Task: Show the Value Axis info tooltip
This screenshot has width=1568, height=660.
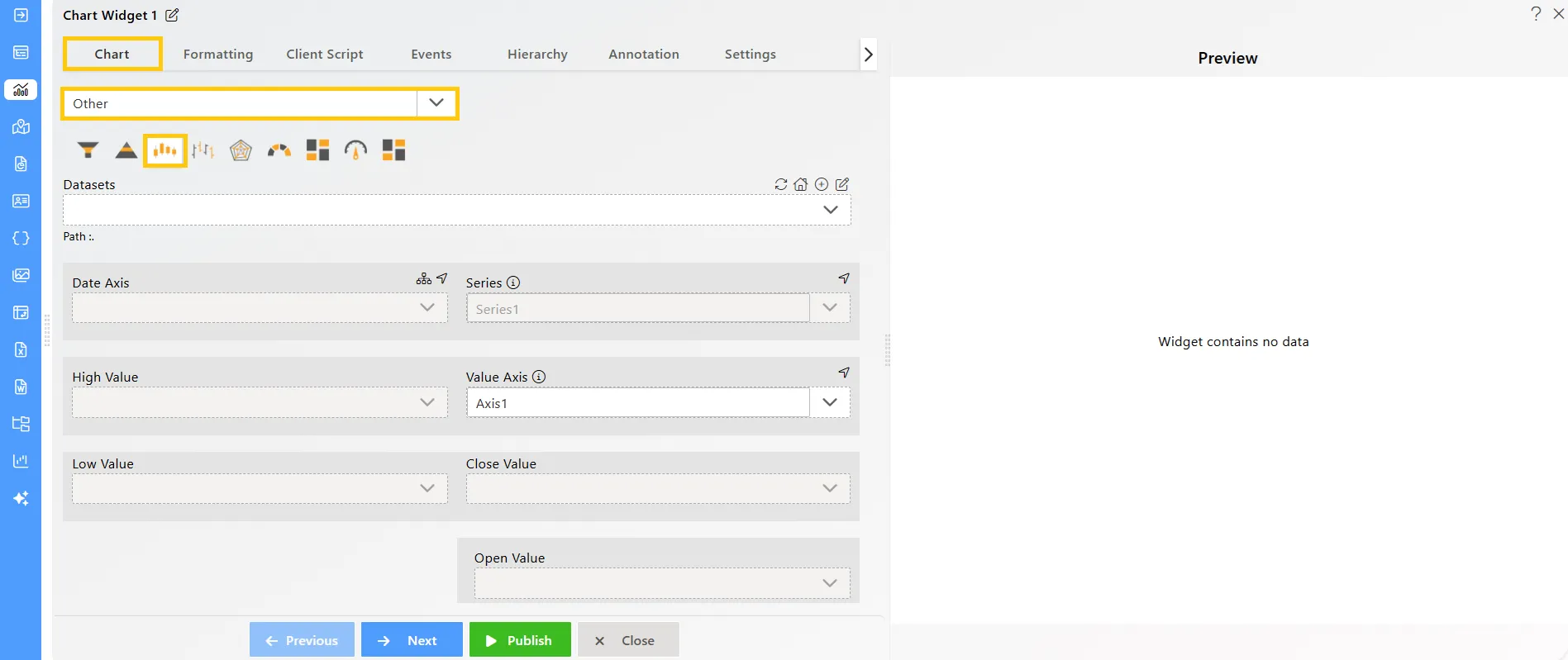Action: (x=539, y=377)
